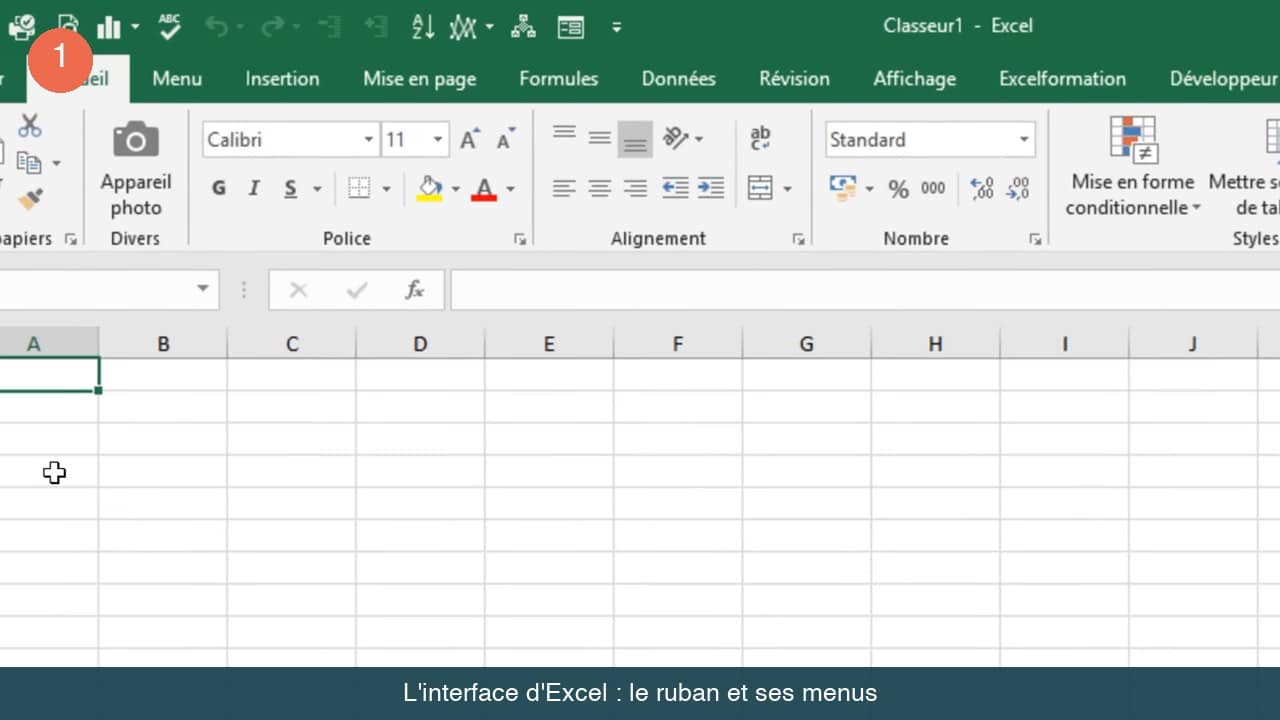
Task: Click the fx insert function button
Action: [x=414, y=290]
